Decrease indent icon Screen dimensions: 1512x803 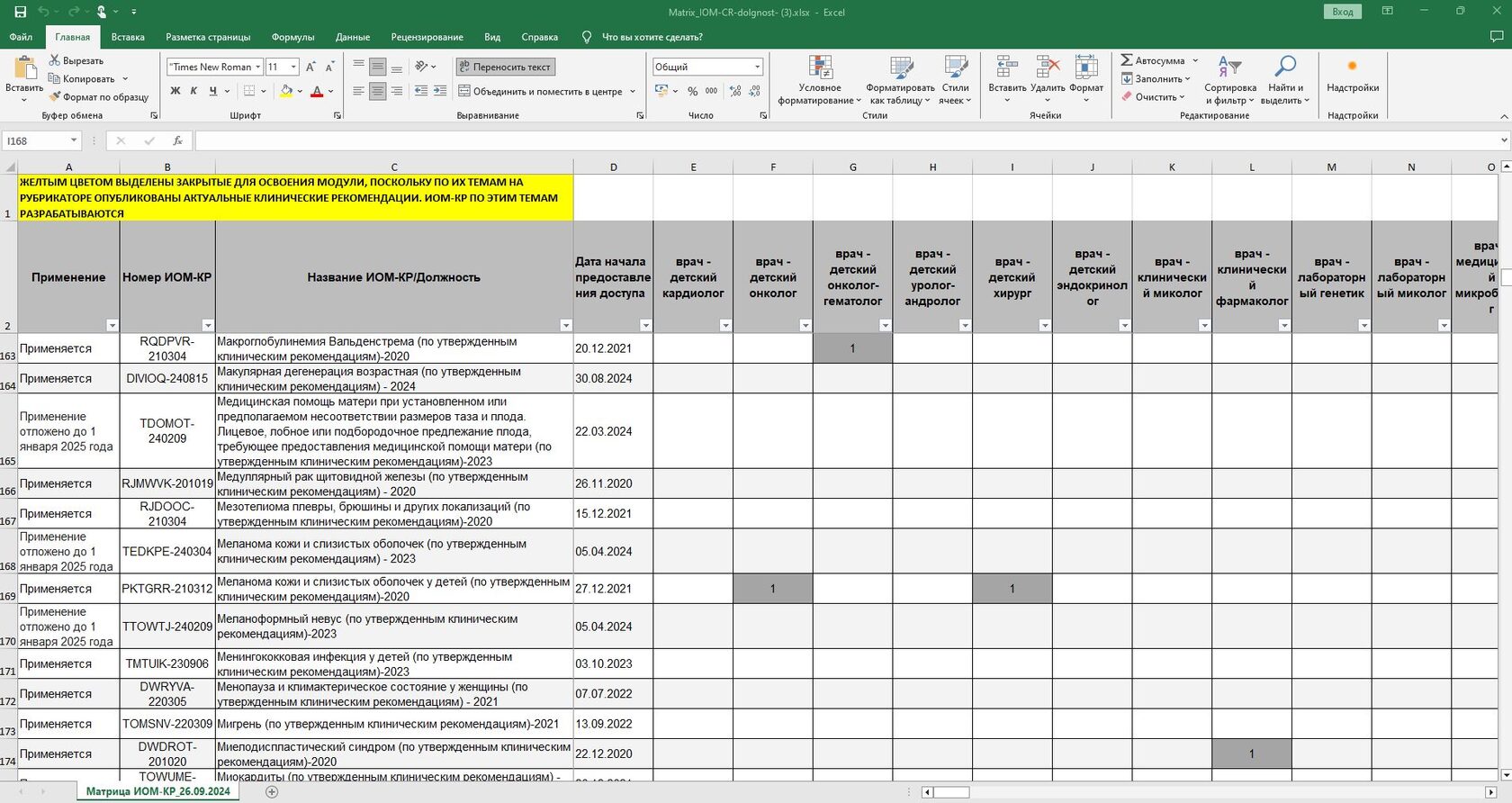(421, 91)
